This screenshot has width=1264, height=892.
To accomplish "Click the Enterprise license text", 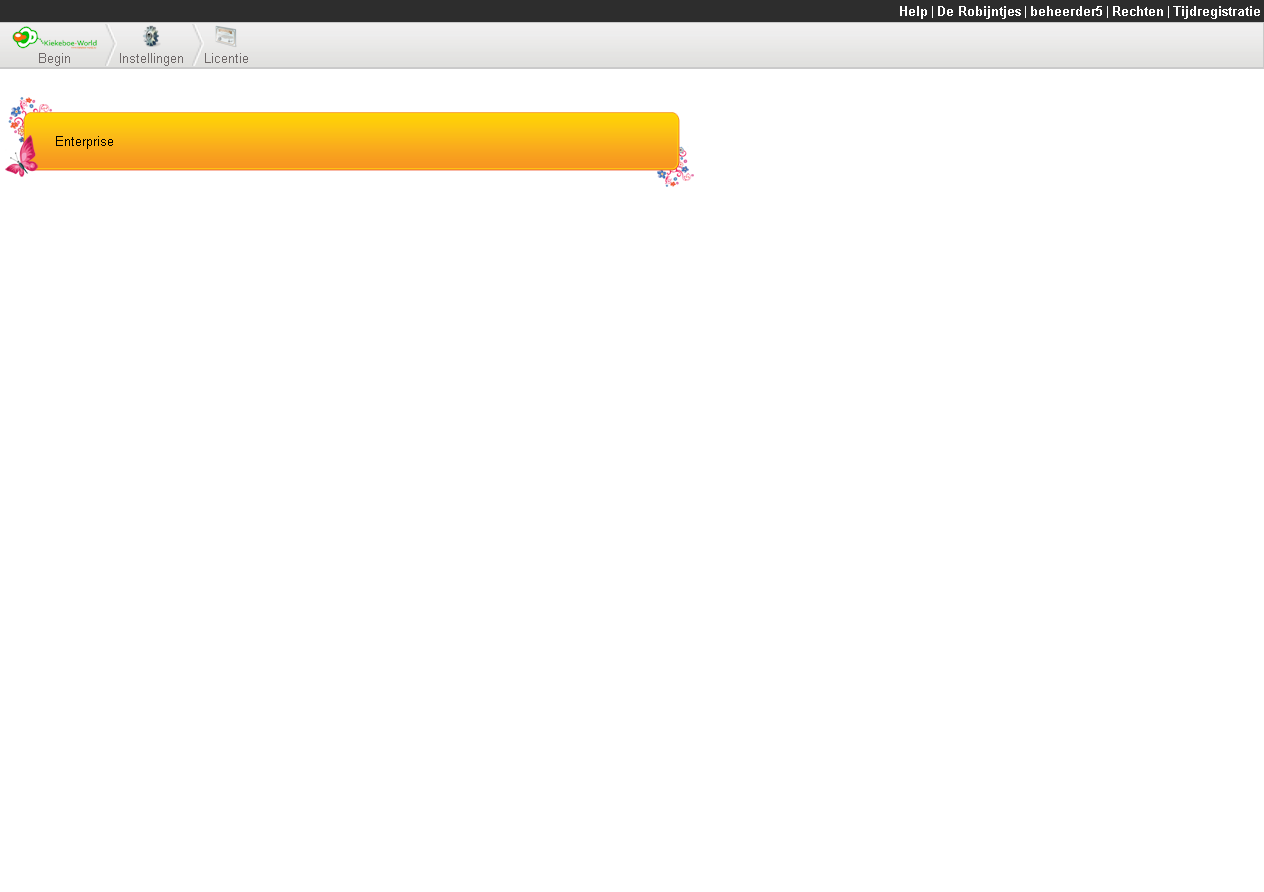I will click(x=84, y=142).
